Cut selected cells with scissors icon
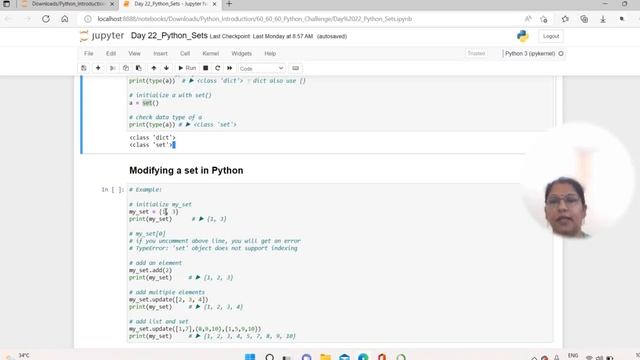 tap(113, 68)
